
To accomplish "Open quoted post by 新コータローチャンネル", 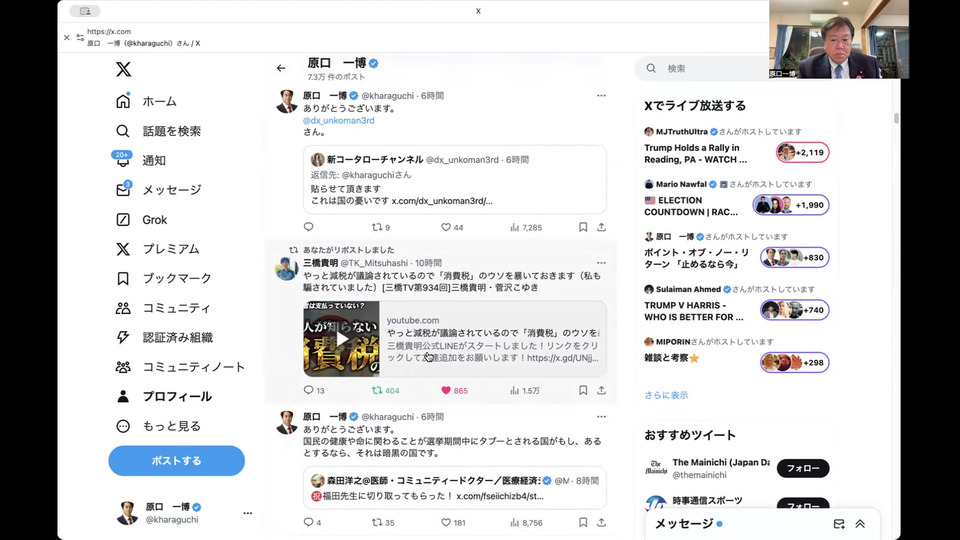I will (x=455, y=179).
